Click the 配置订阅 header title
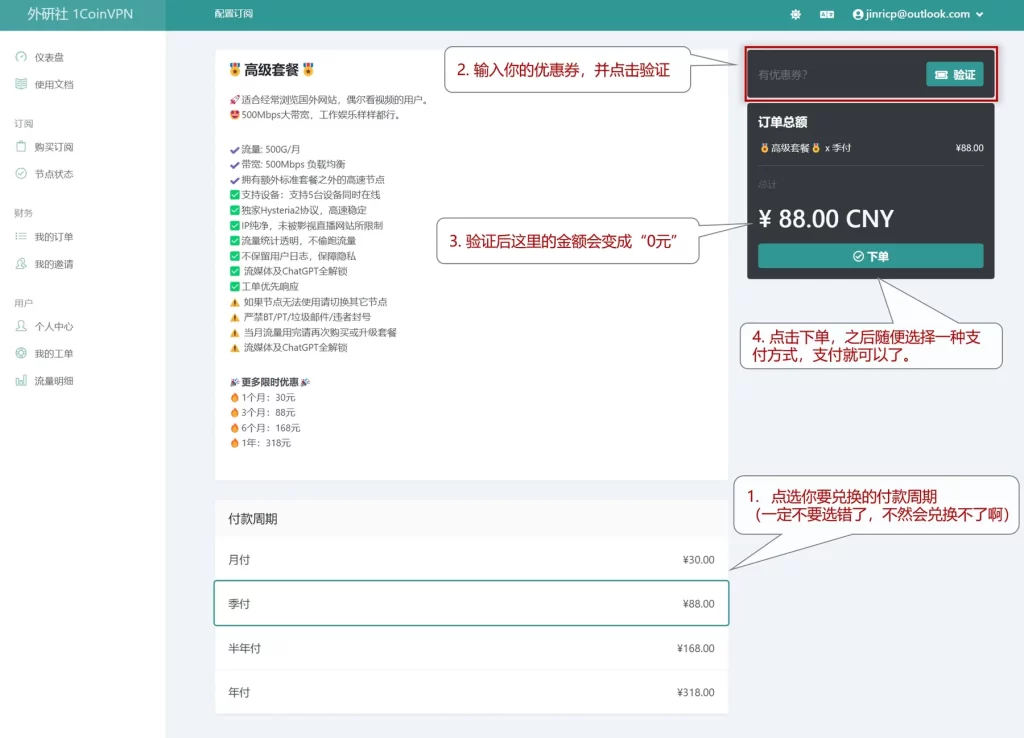The image size is (1024, 738). [x=233, y=14]
